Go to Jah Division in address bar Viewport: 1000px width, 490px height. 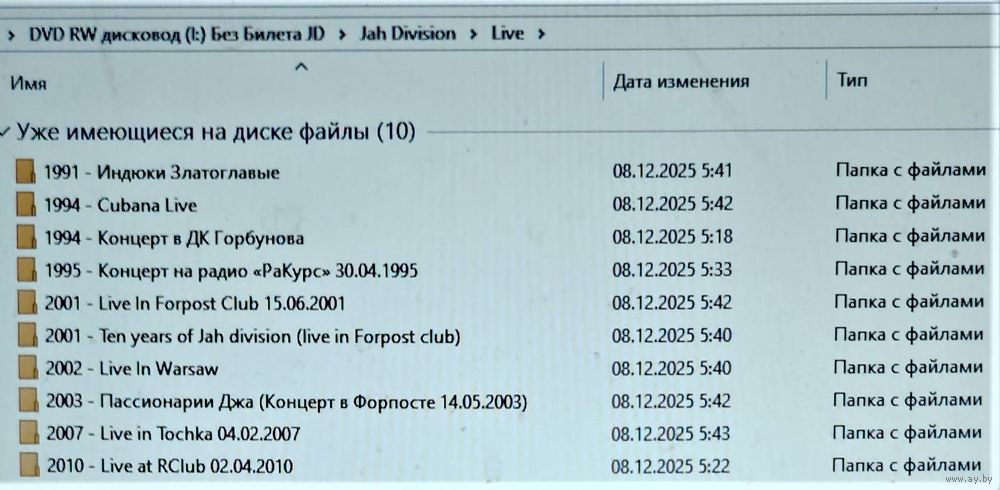click(x=405, y=34)
